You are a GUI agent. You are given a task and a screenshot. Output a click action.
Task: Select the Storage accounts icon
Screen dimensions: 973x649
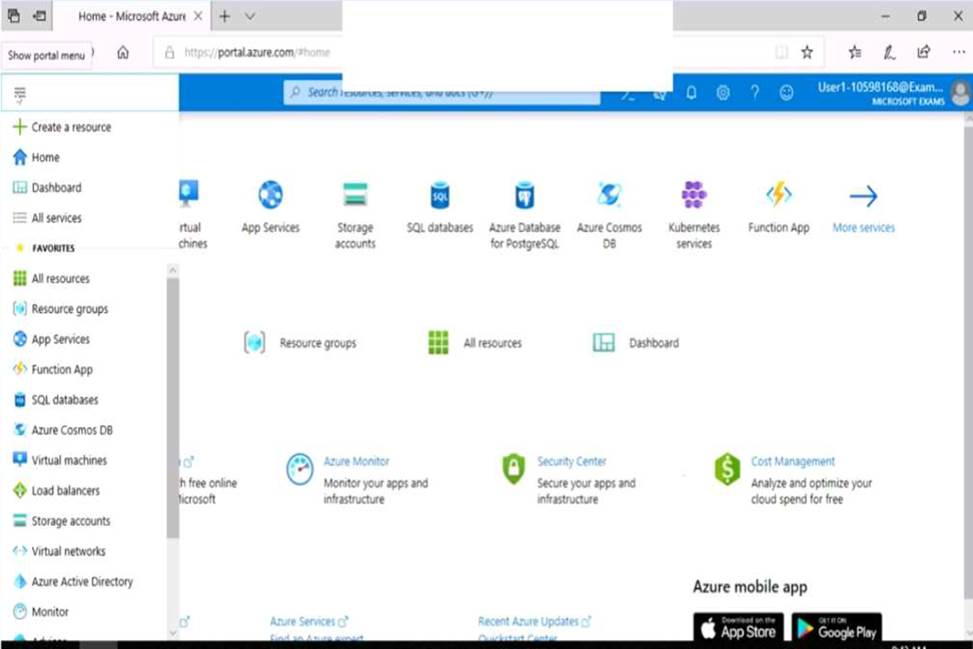[355, 194]
